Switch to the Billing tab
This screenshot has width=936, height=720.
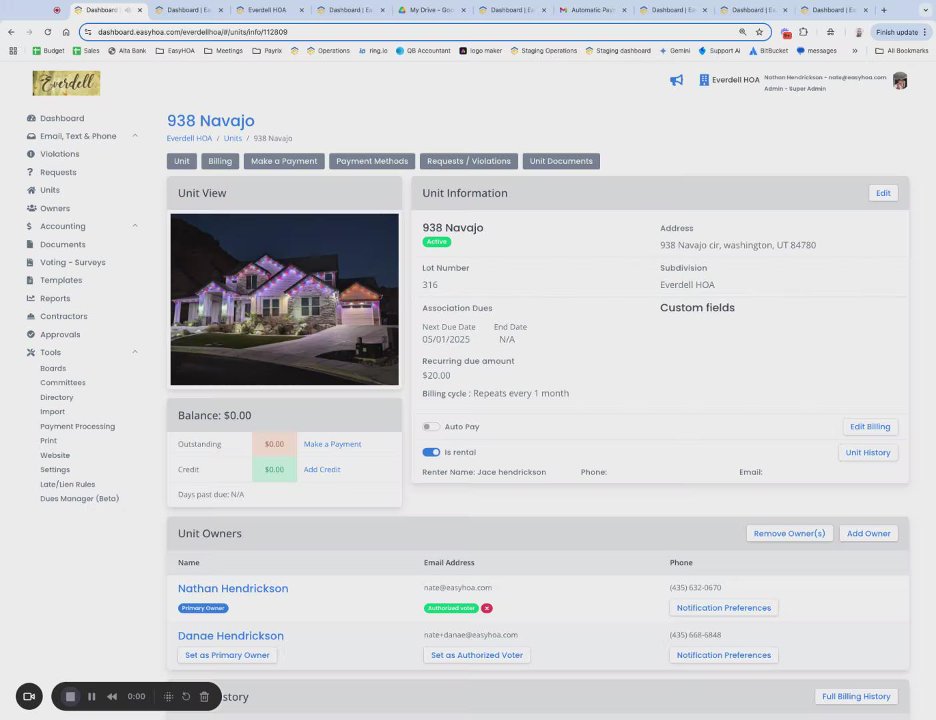[x=220, y=161]
